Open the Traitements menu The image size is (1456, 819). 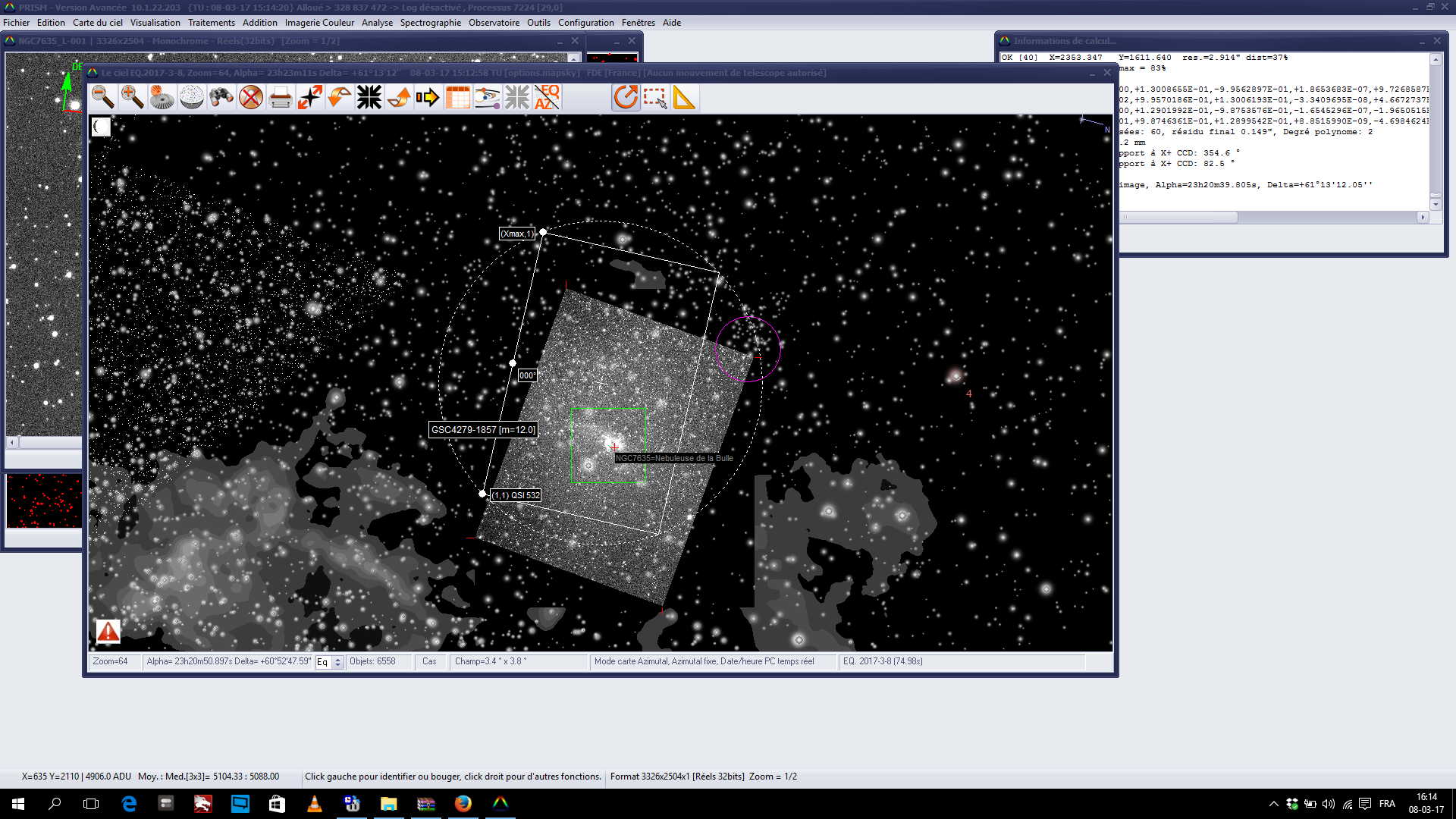point(211,23)
